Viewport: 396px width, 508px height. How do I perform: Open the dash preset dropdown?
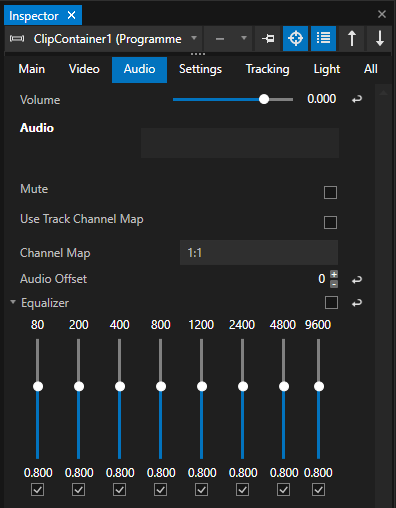[x=244, y=38]
